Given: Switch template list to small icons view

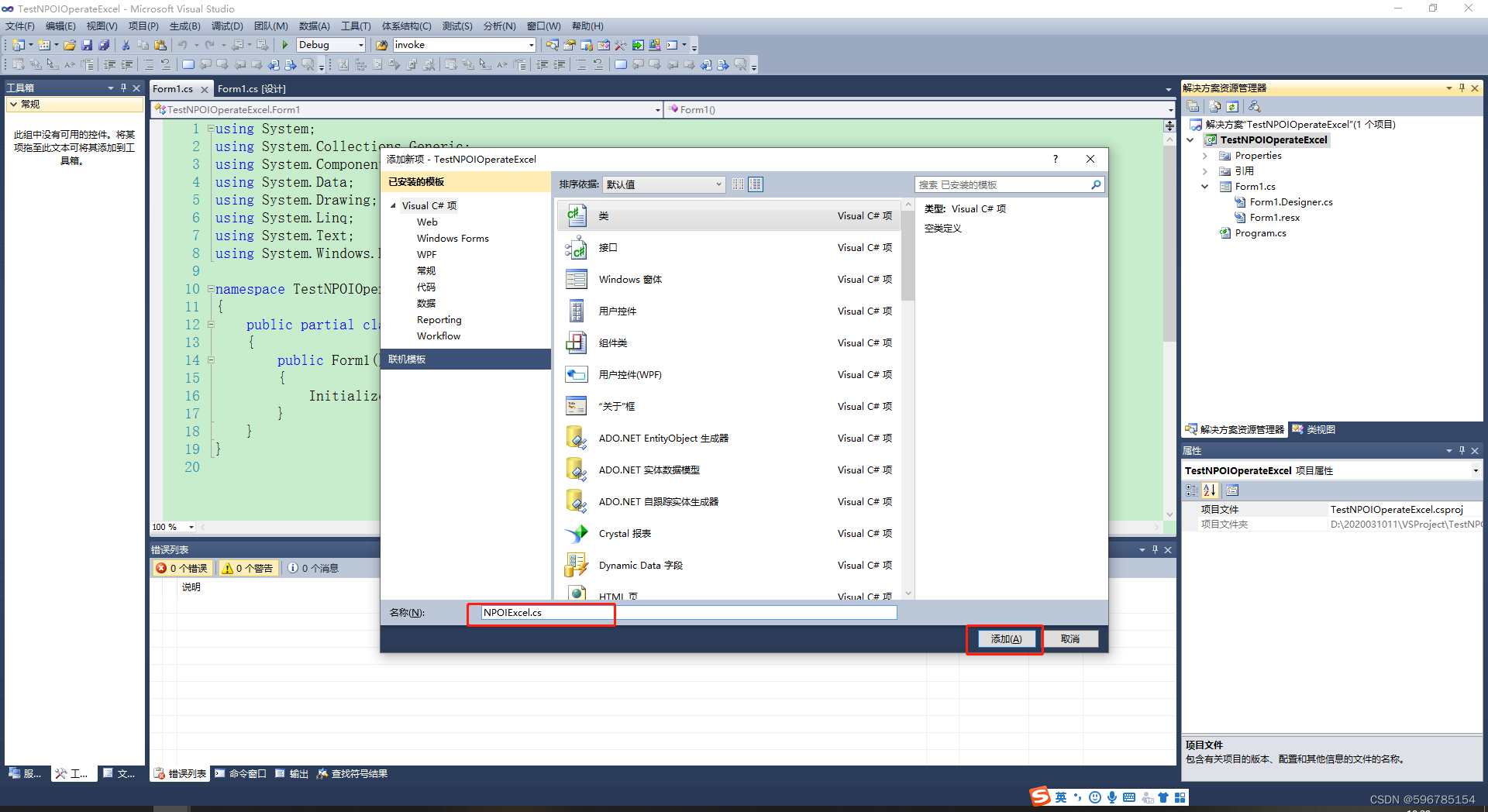Looking at the screenshot, I should point(738,184).
